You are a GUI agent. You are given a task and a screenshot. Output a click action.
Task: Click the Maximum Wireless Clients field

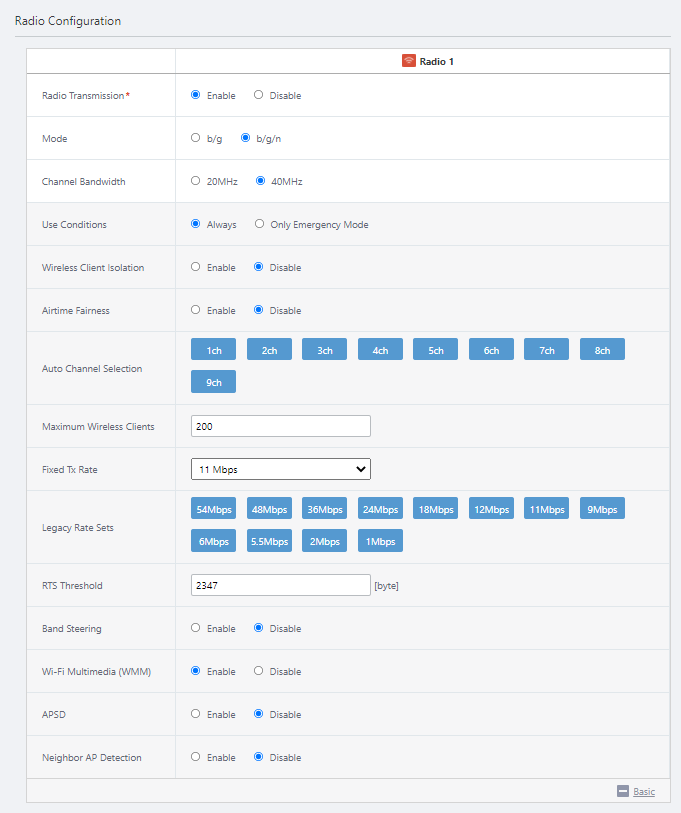[280, 426]
